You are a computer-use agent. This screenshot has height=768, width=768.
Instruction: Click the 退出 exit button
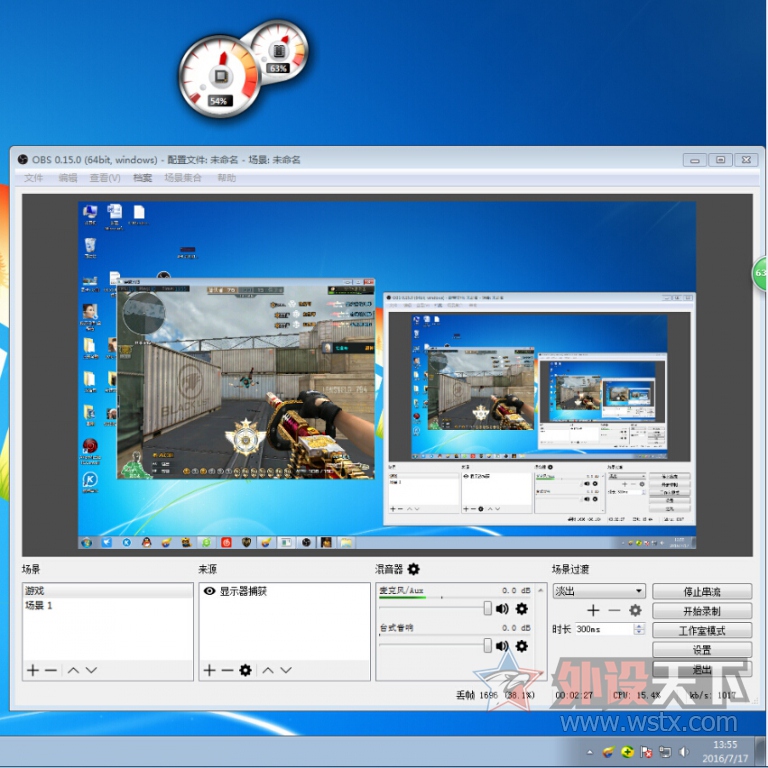click(x=702, y=669)
